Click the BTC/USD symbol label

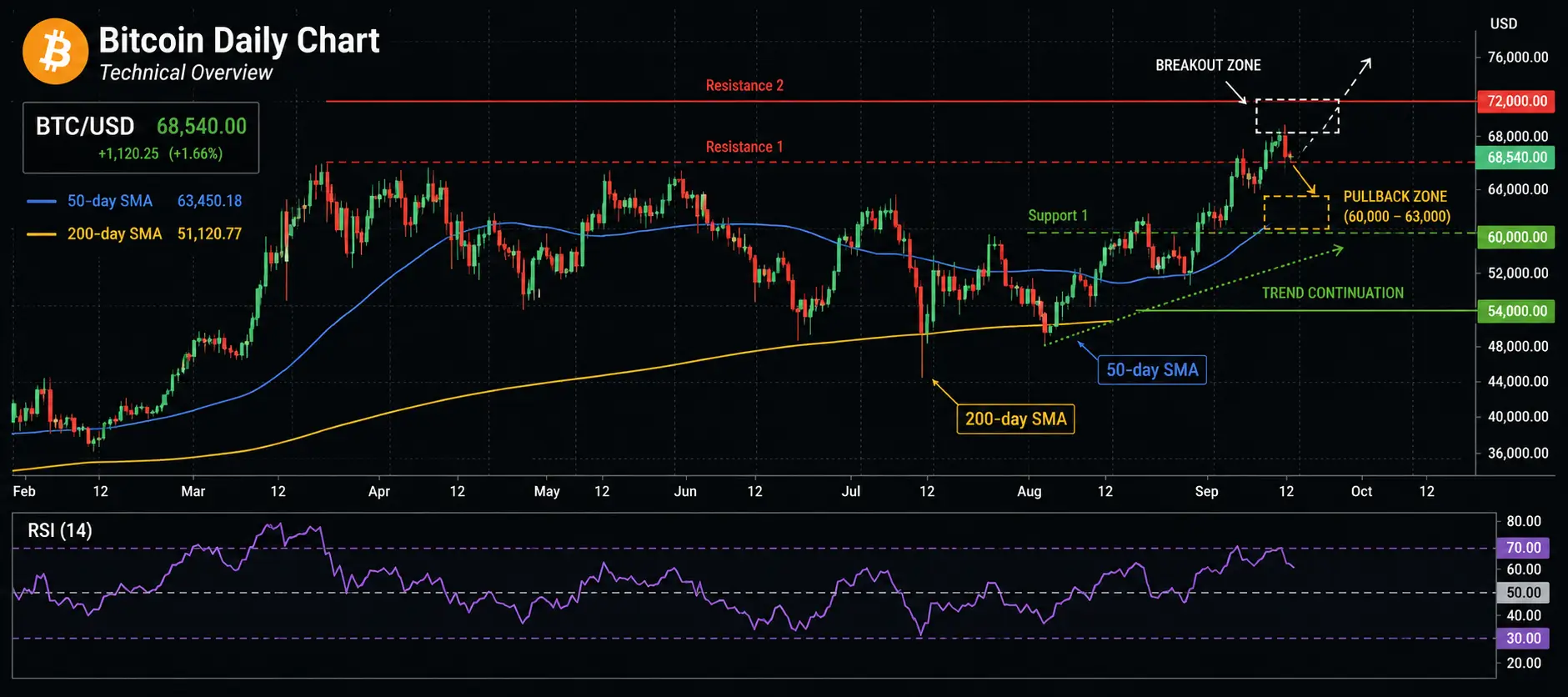85,126
